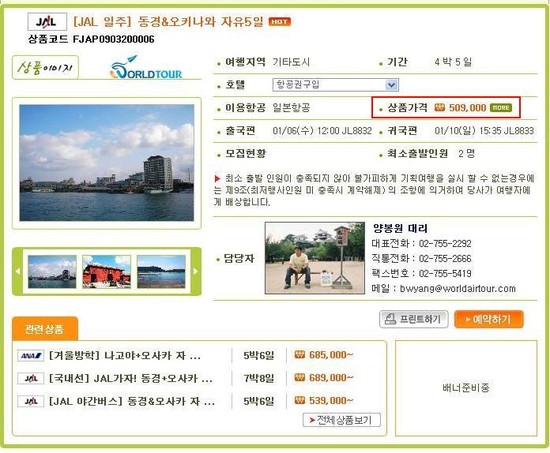Show next thumbnails with right arrow

(196, 271)
